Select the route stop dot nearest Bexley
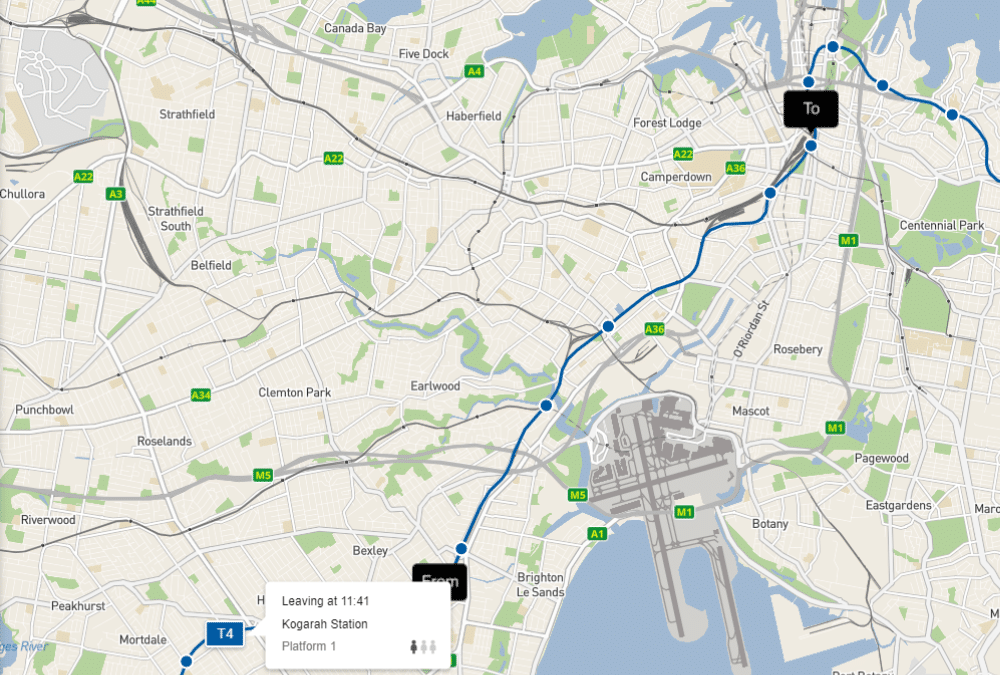Screen dimensions: 1000x675 point(461,549)
